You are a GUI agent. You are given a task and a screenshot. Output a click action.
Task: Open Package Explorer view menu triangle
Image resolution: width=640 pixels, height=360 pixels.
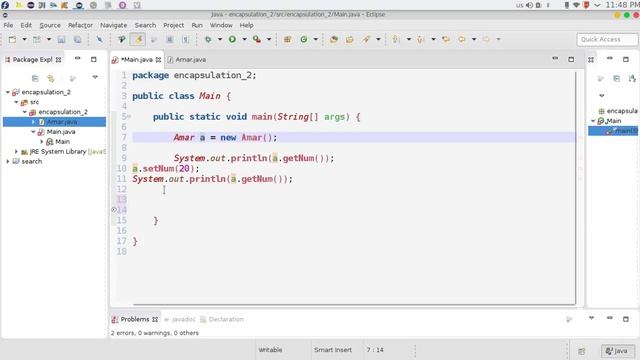pos(95,77)
